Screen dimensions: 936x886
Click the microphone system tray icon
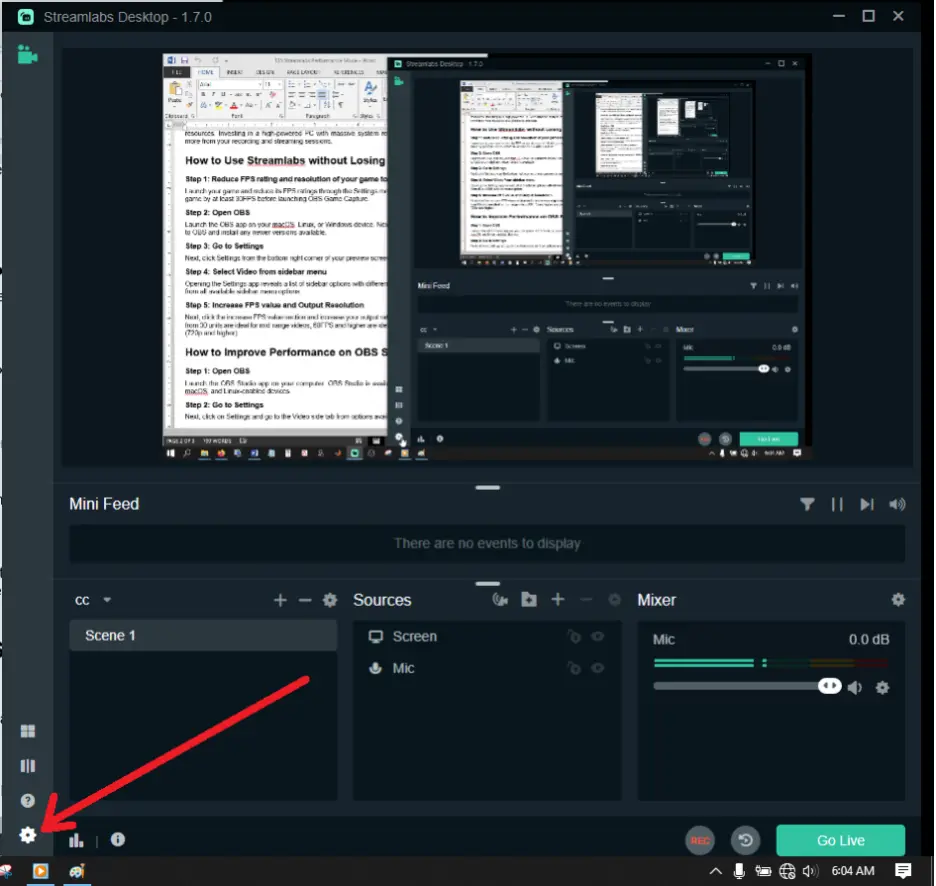739,871
